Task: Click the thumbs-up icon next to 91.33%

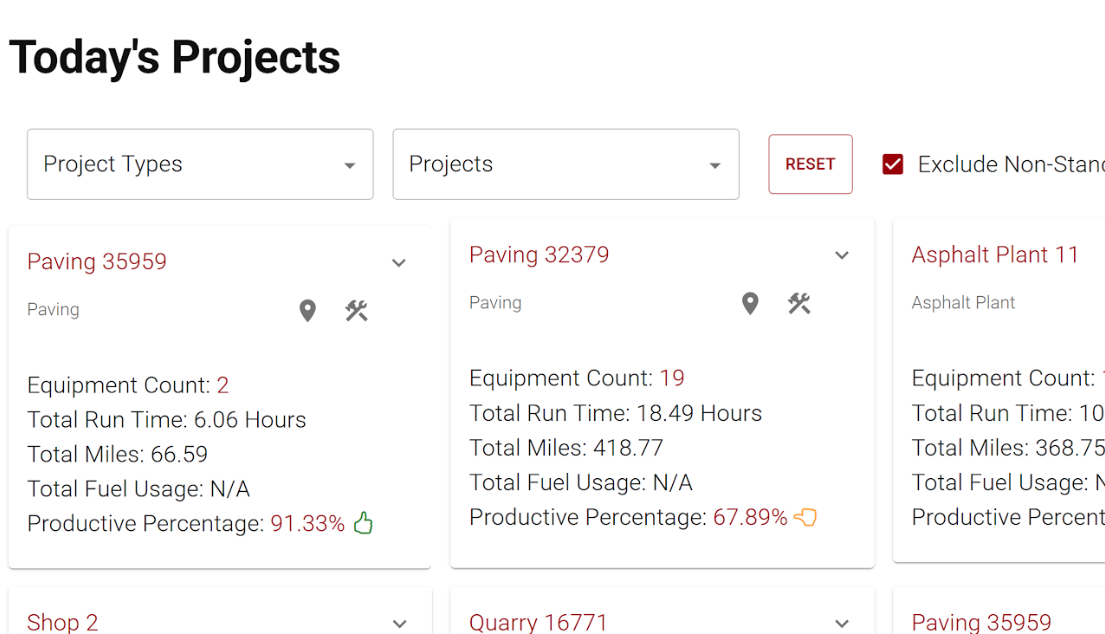Action: coord(362,522)
